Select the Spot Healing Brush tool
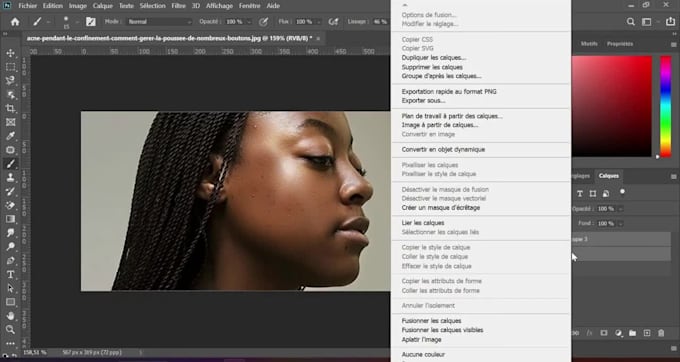 [x=10, y=150]
